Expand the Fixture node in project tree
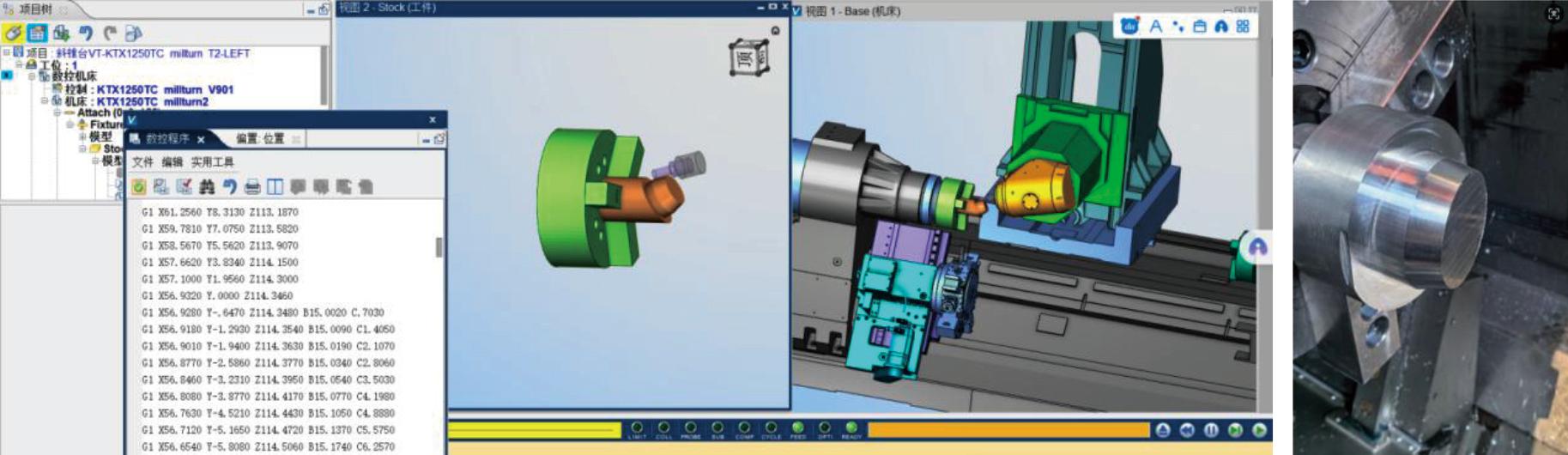Image resolution: width=1568 pixels, height=455 pixels. (x=70, y=124)
